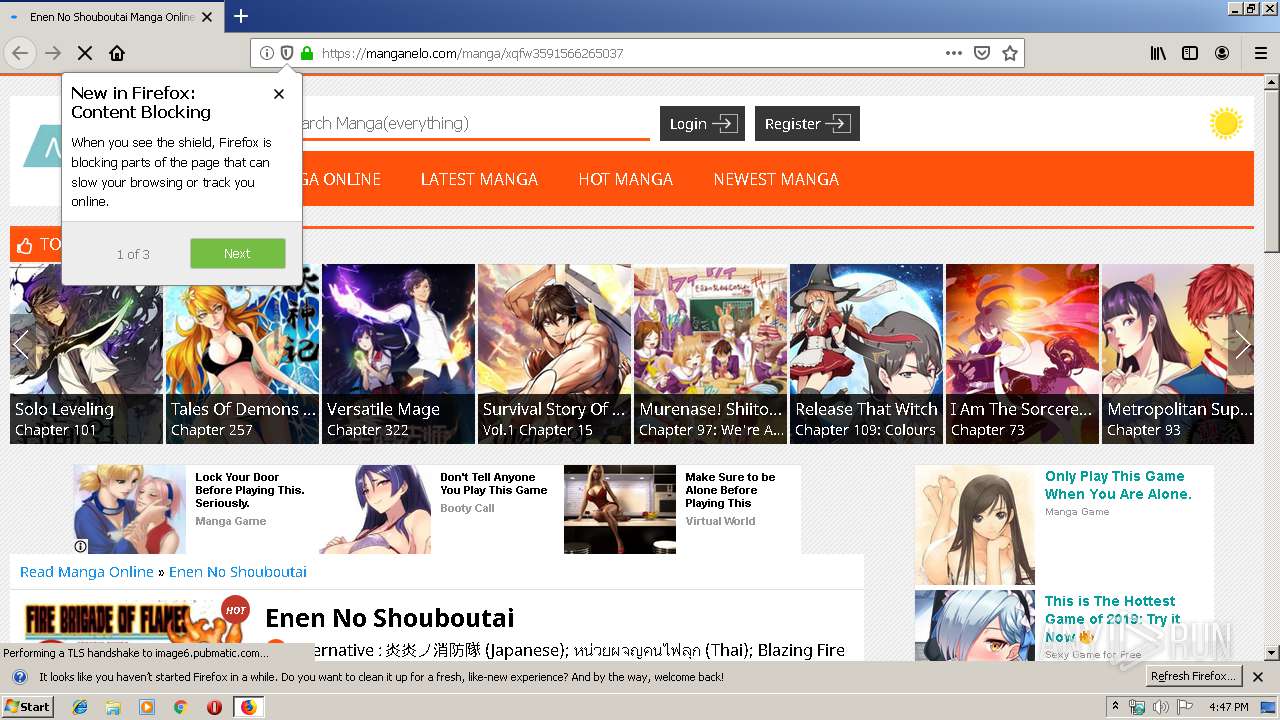The width and height of the screenshot is (1280, 720).
Task: Click the content blocking shield icon
Action: (287, 53)
